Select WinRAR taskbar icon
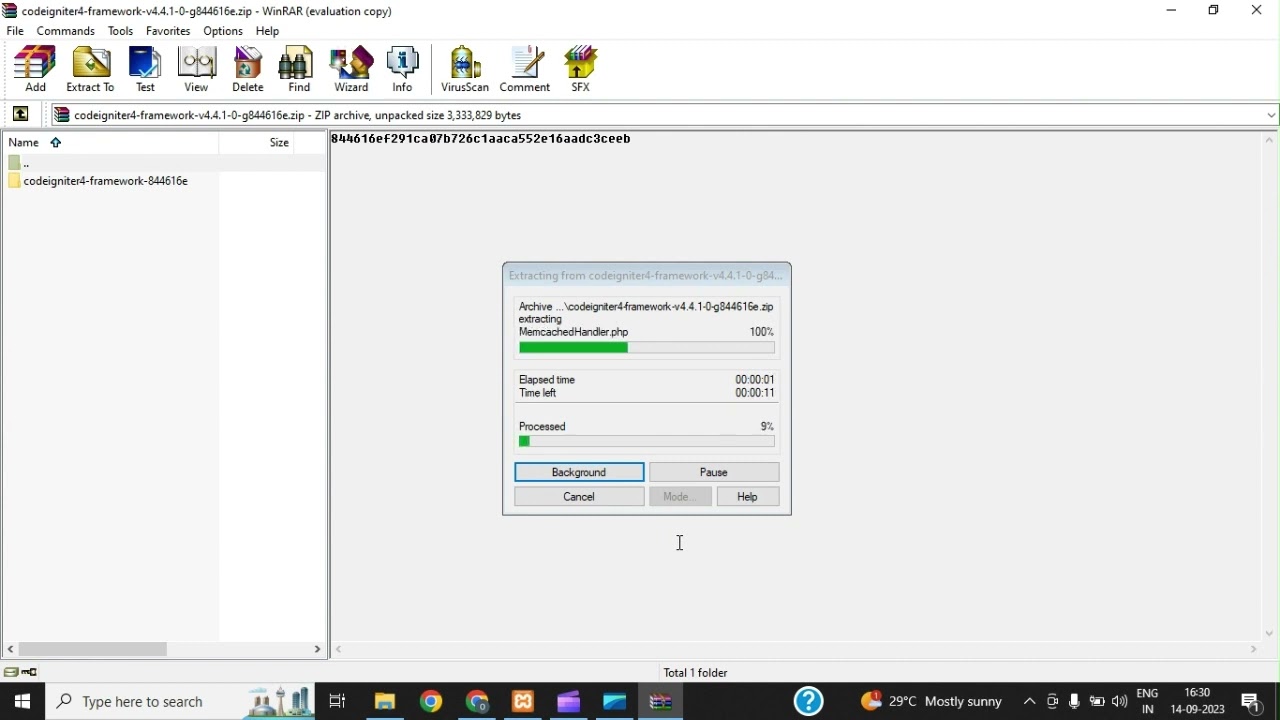This screenshot has width=1280, height=720. [x=662, y=703]
